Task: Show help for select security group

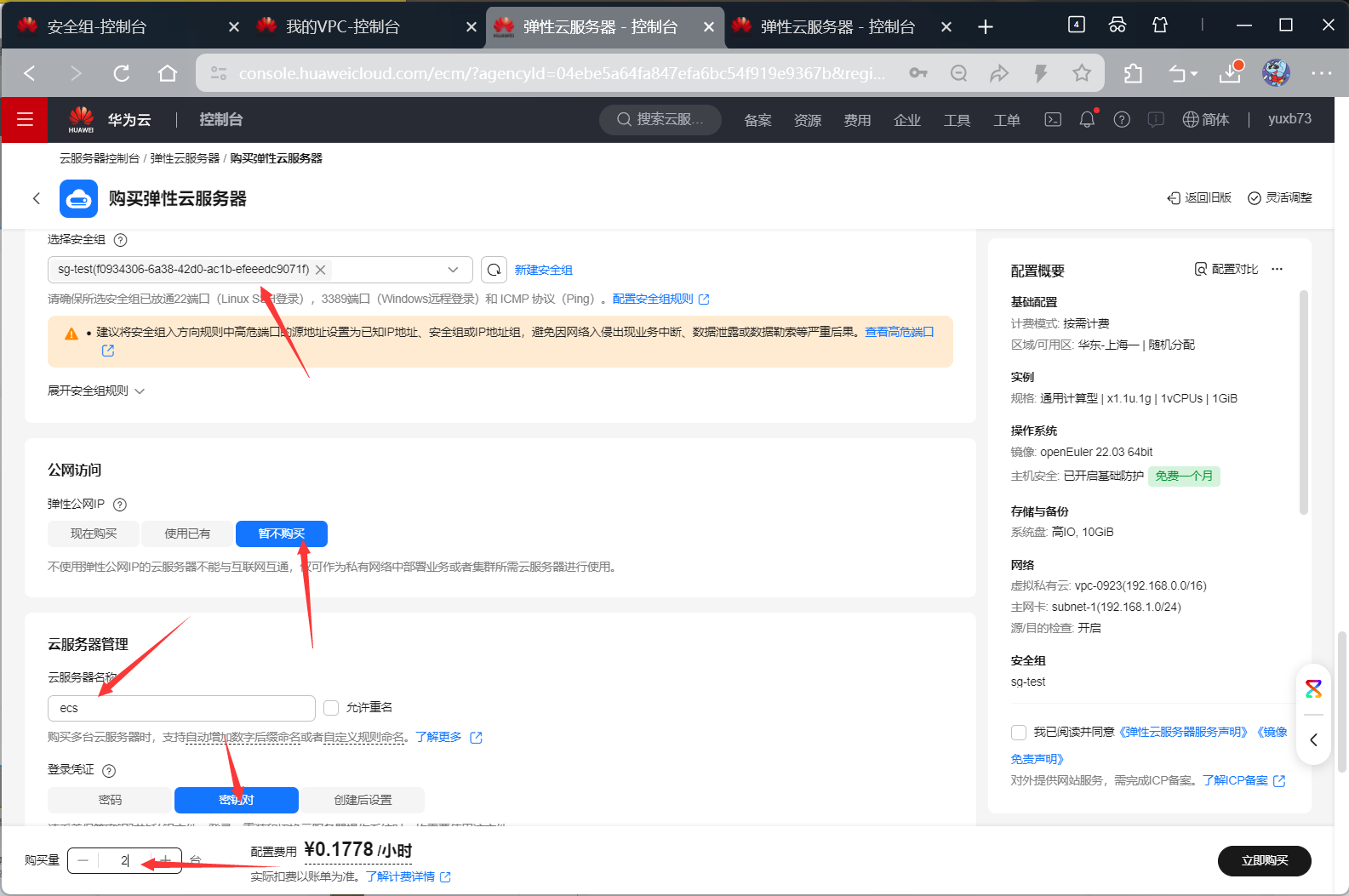Action: pyautogui.click(x=120, y=240)
